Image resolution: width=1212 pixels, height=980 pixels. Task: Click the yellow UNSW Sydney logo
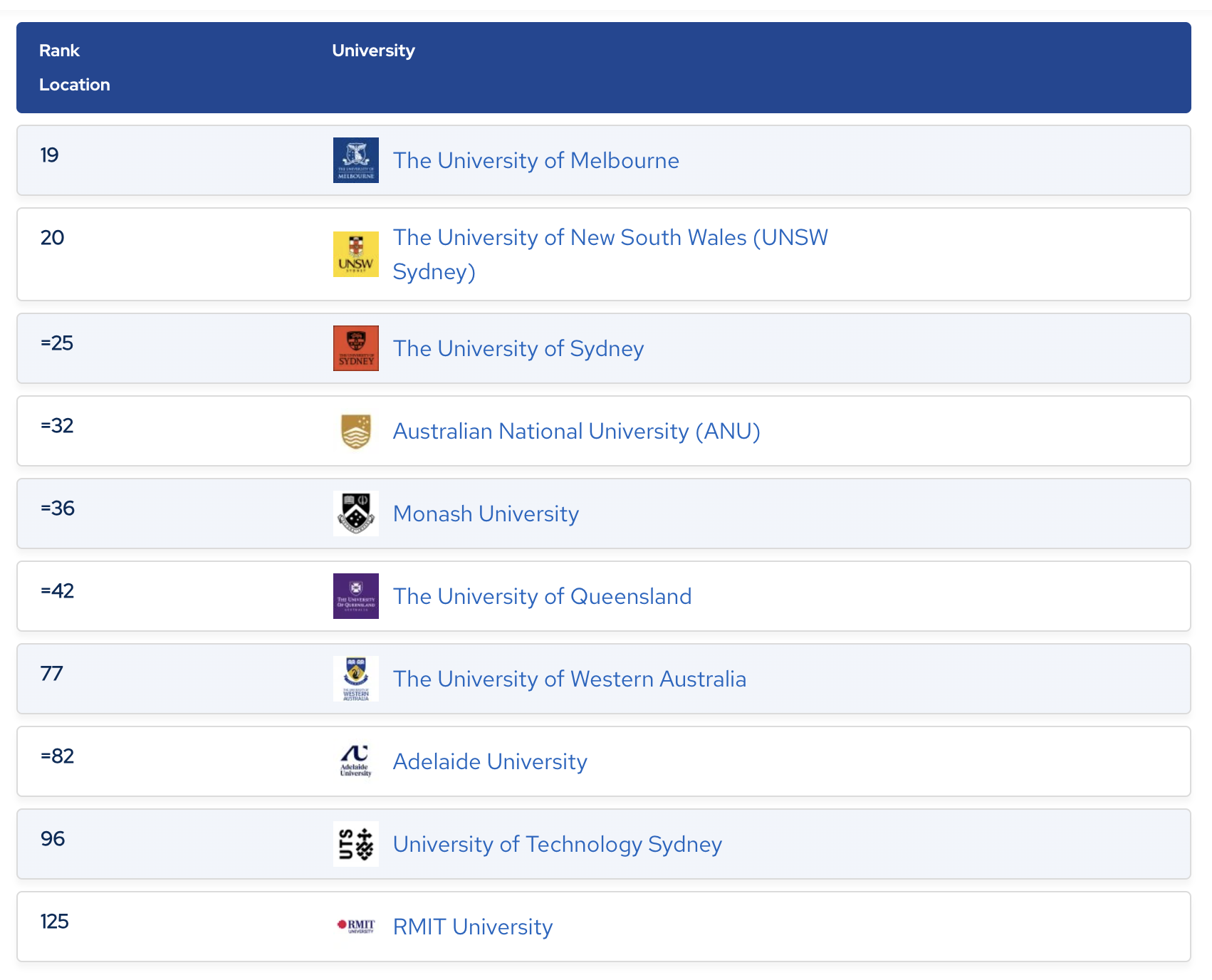355,254
